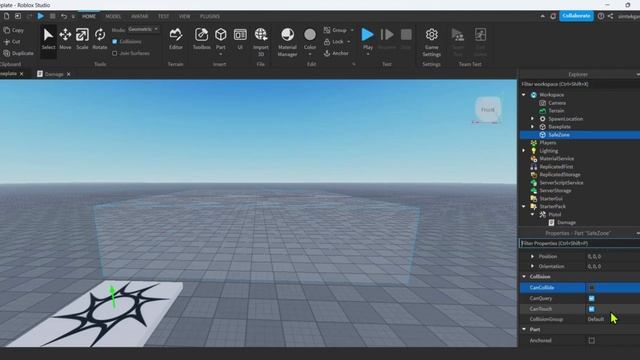This screenshot has width=640, height=360.
Task: Expand the Lighting node
Action: tap(524, 151)
